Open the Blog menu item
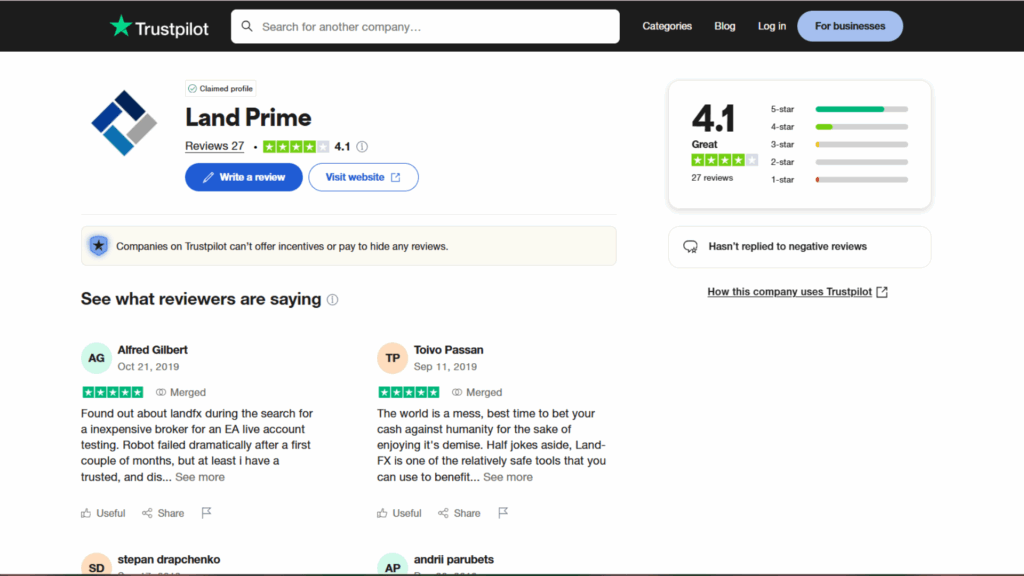 [x=724, y=26]
